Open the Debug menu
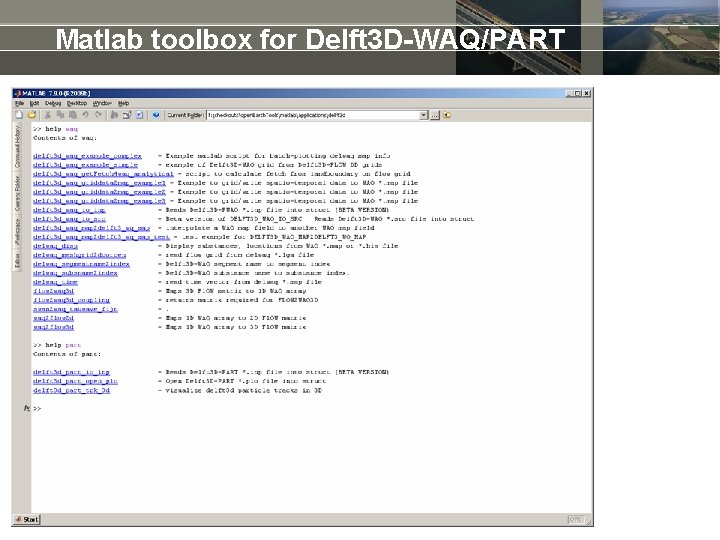The height and width of the screenshot is (540, 720). 53,103
